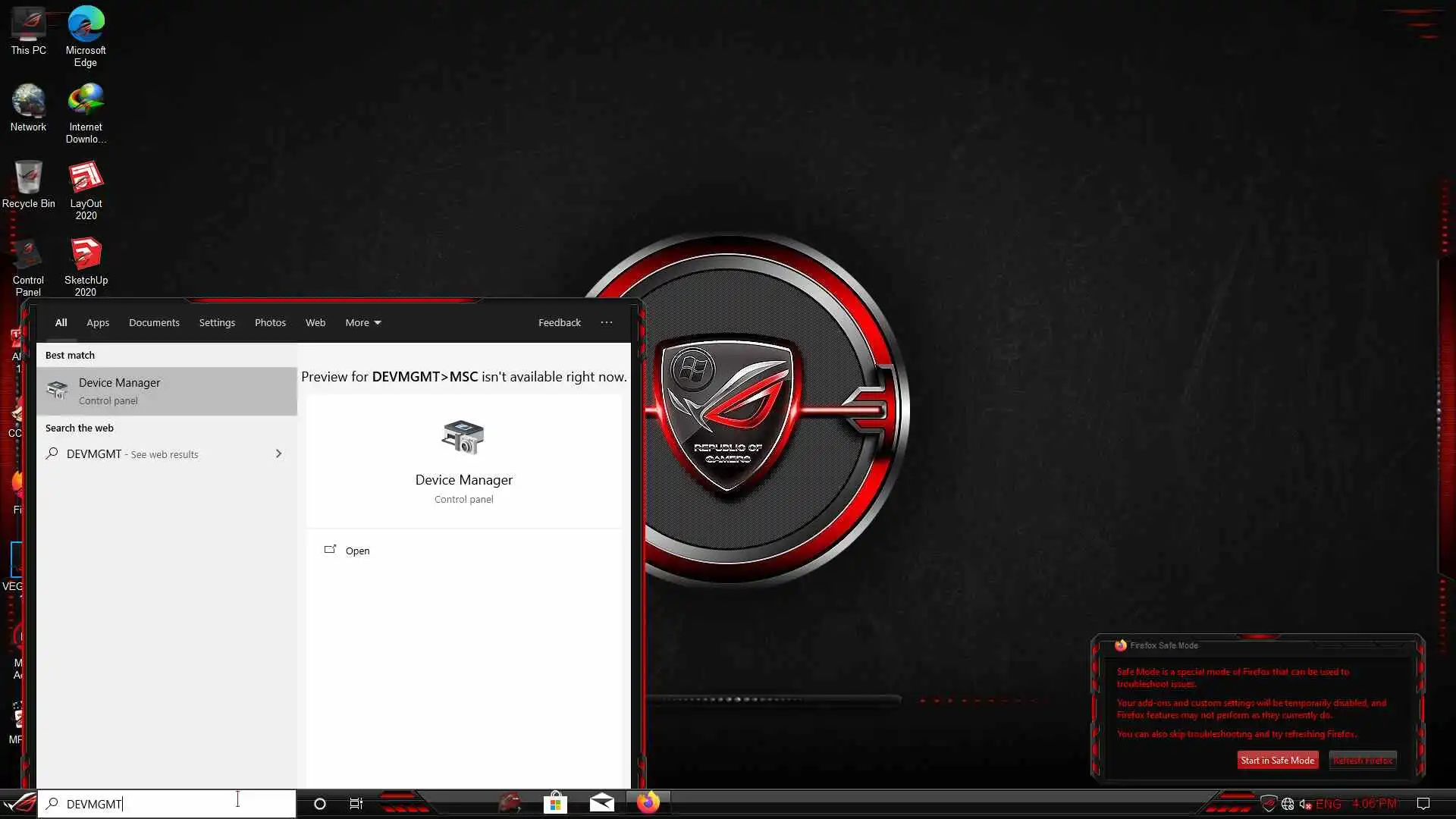Click the taskbar search input field
The width and height of the screenshot is (1456, 819).
[167, 804]
